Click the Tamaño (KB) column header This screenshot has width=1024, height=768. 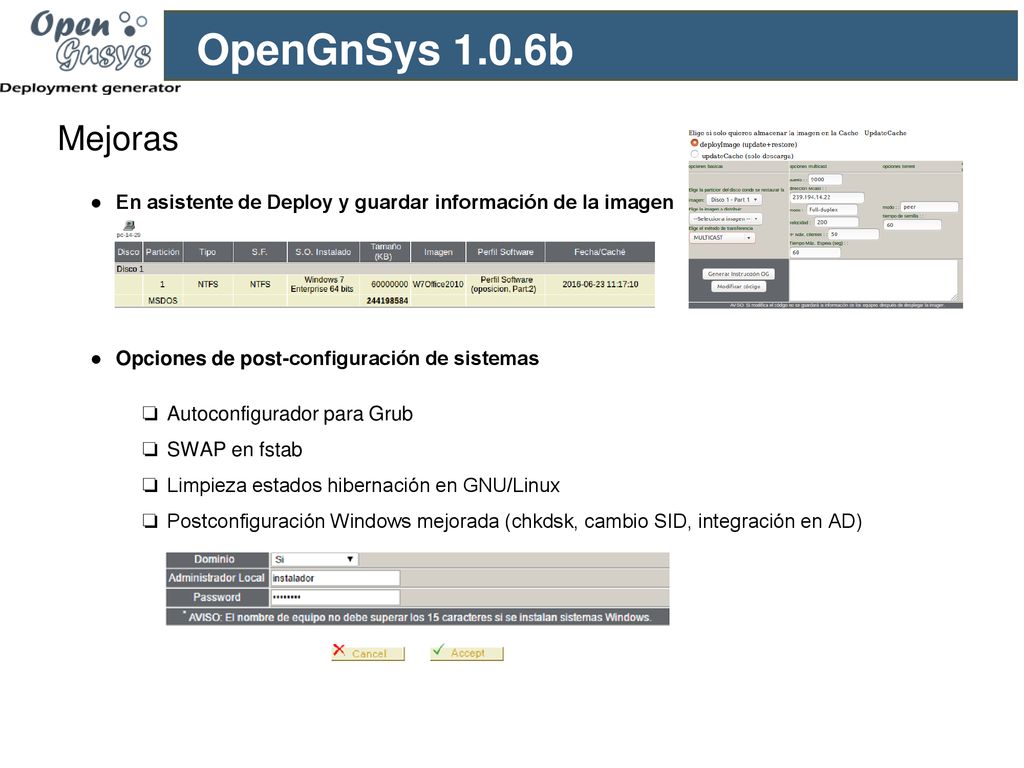(x=385, y=252)
